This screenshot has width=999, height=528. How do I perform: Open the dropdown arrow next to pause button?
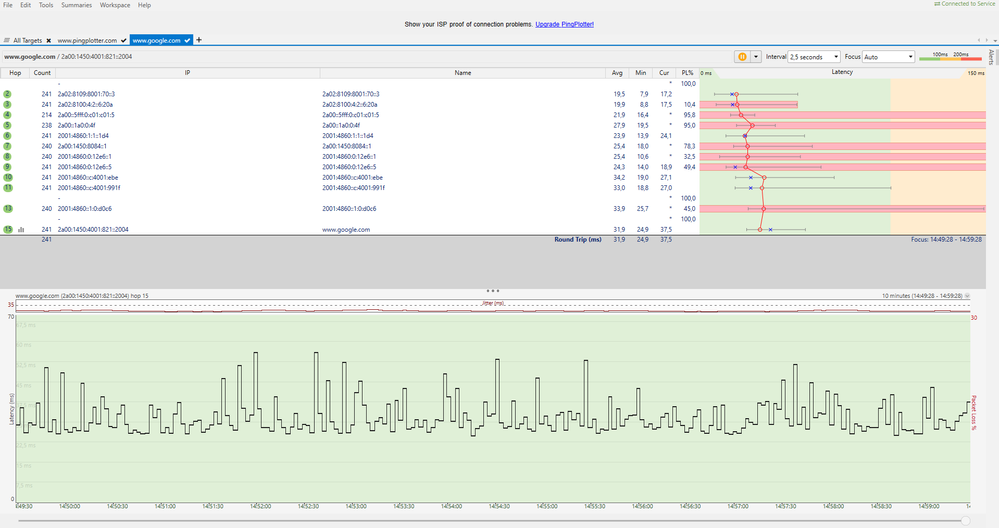coord(757,57)
